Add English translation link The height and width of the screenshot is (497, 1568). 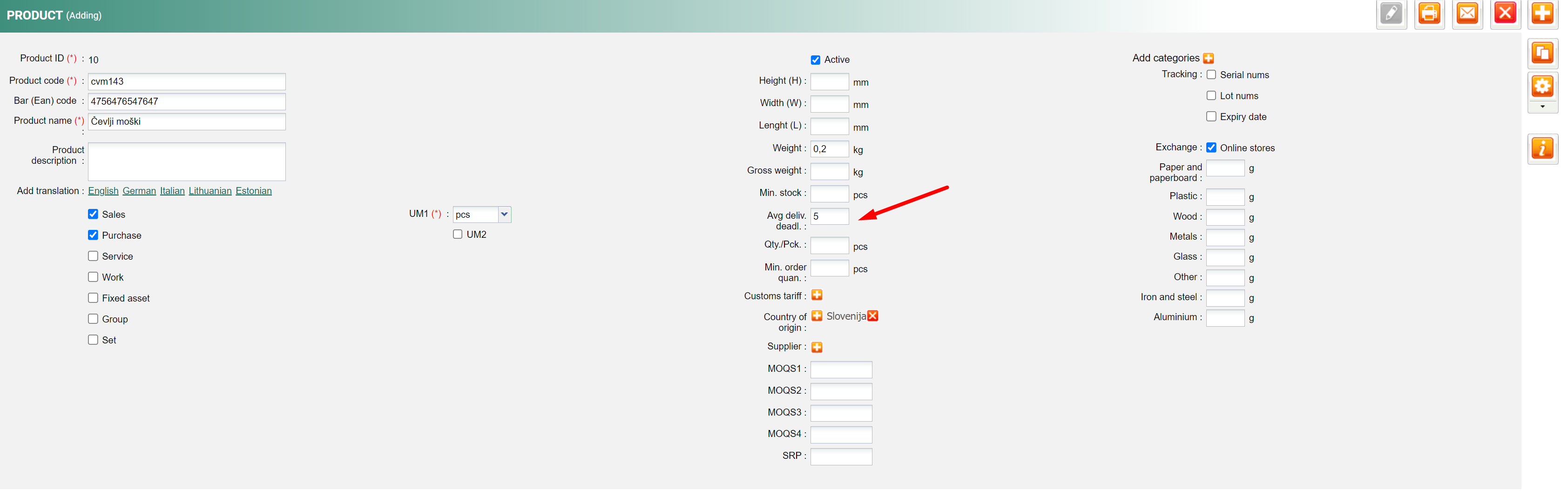coord(103,191)
